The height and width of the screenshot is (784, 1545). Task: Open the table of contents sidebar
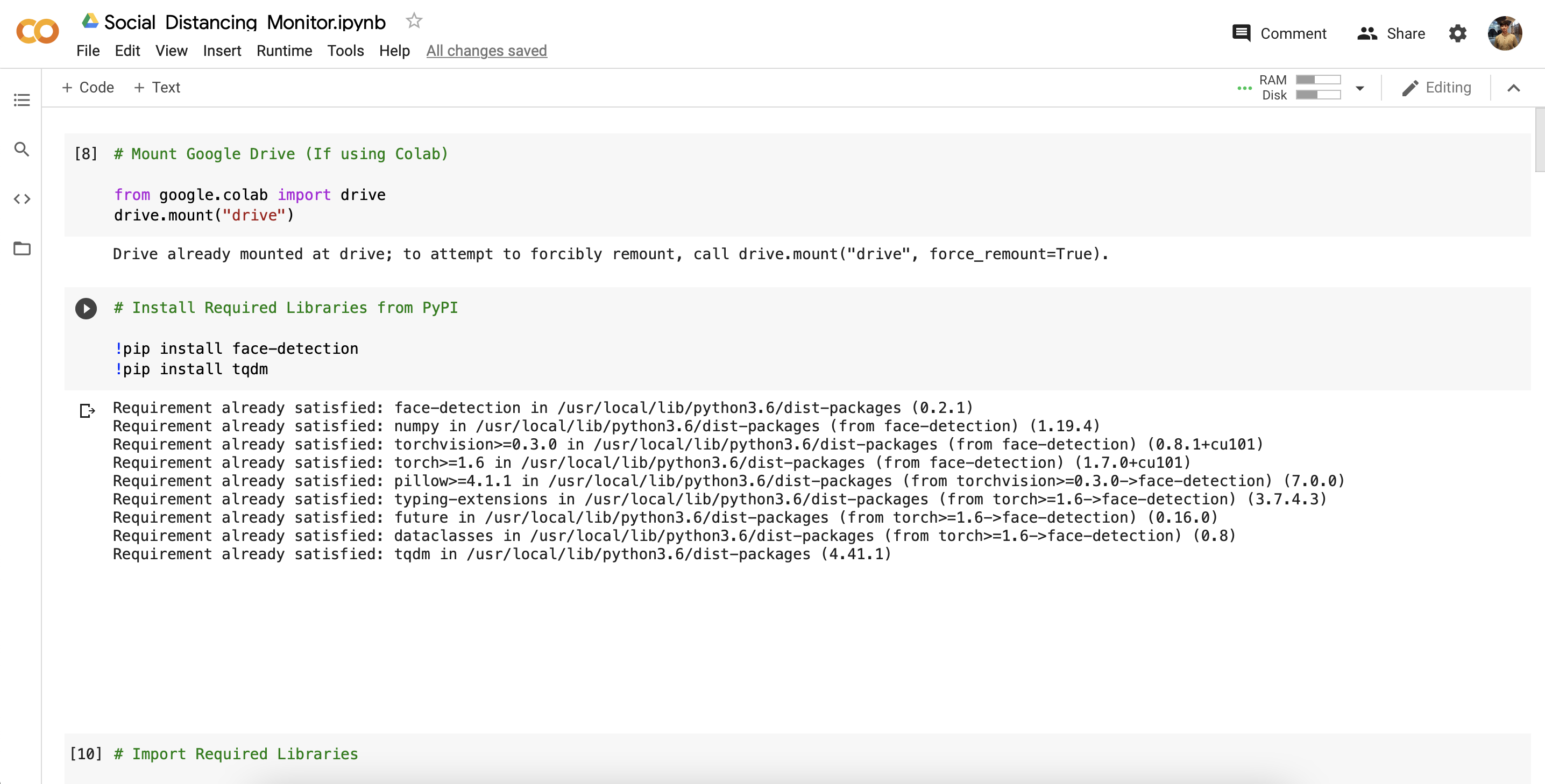(22, 100)
